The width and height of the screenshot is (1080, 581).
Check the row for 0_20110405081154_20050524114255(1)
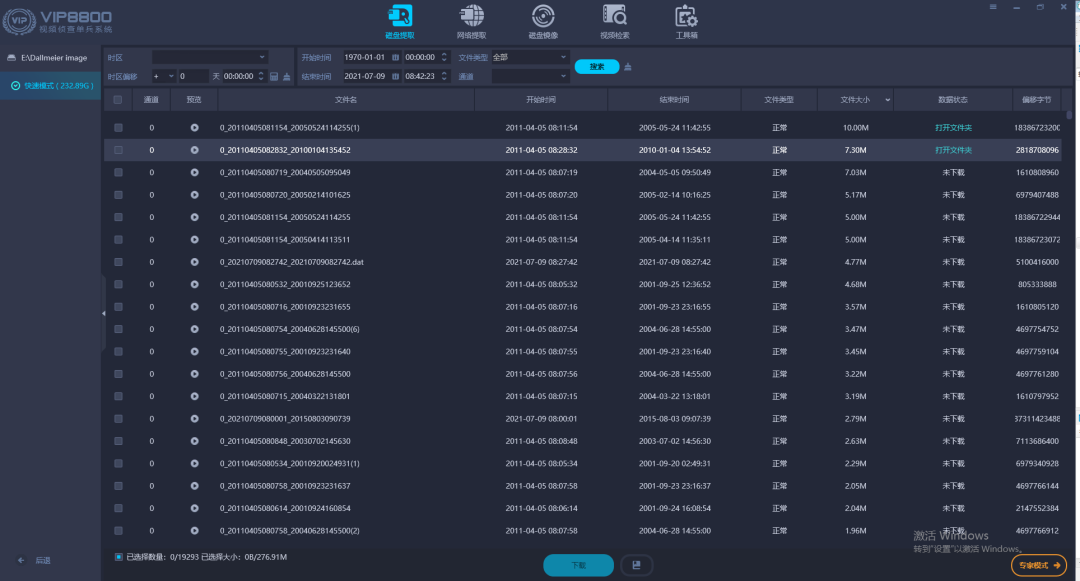[118, 127]
